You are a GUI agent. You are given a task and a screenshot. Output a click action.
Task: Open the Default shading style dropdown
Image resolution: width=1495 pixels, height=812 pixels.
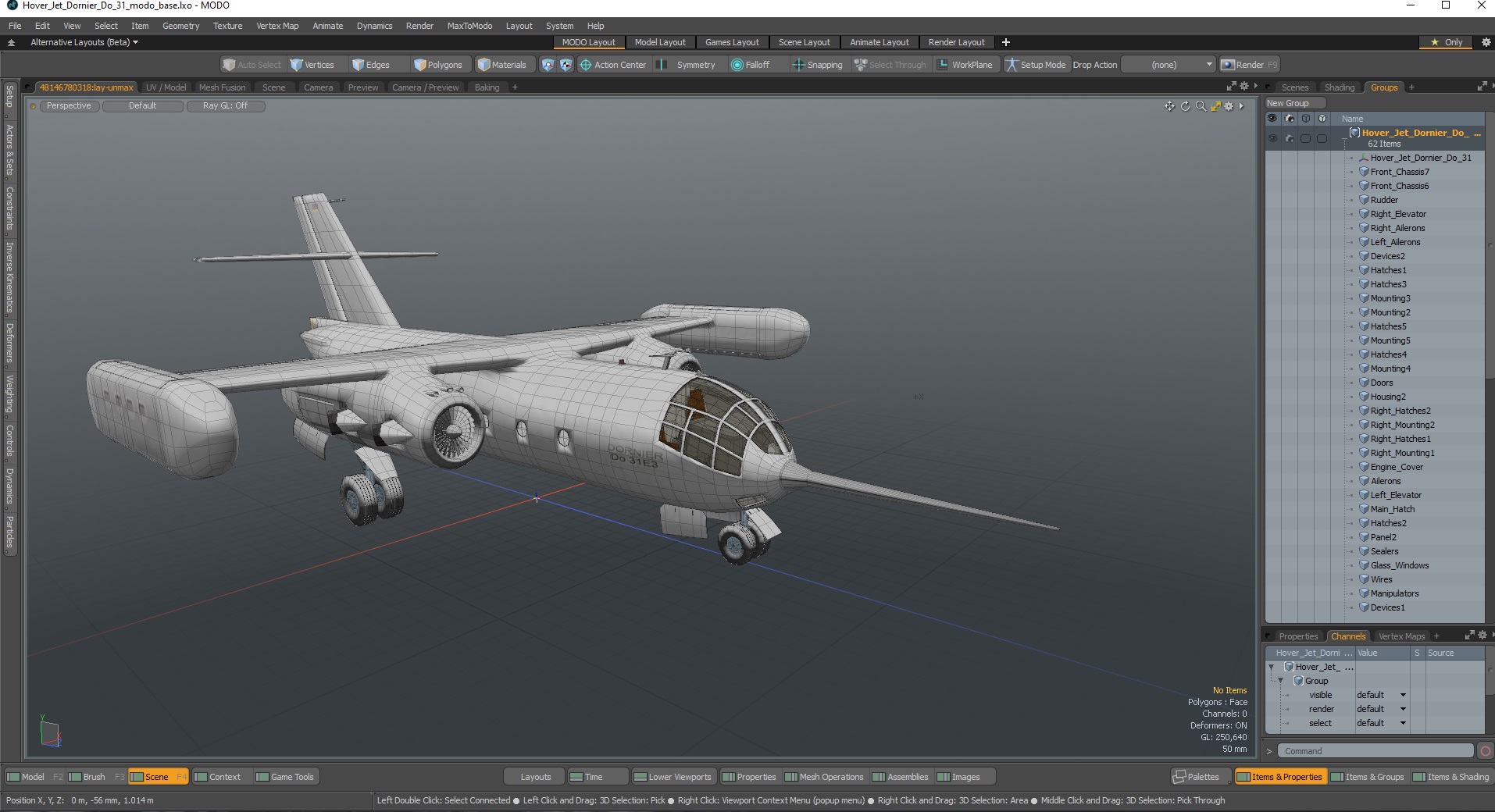click(x=143, y=106)
